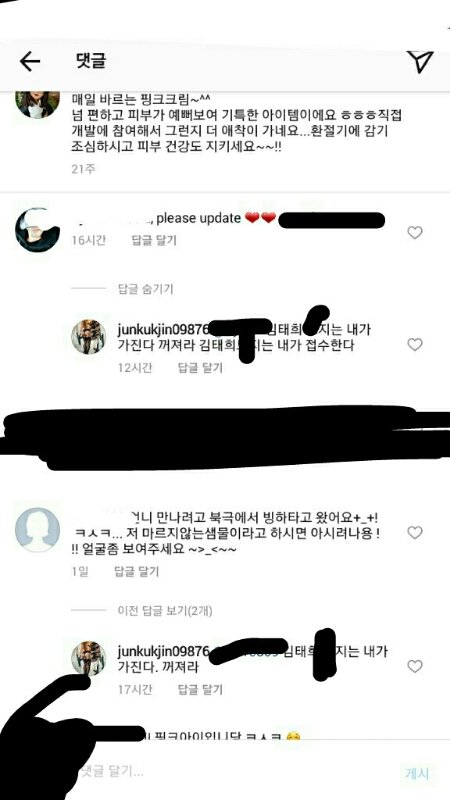Expand 이전 답글 보기(2개)
Image resolution: width=450 pixels, height=800 pixels.
pyautogui.click(x=165, y=610)
